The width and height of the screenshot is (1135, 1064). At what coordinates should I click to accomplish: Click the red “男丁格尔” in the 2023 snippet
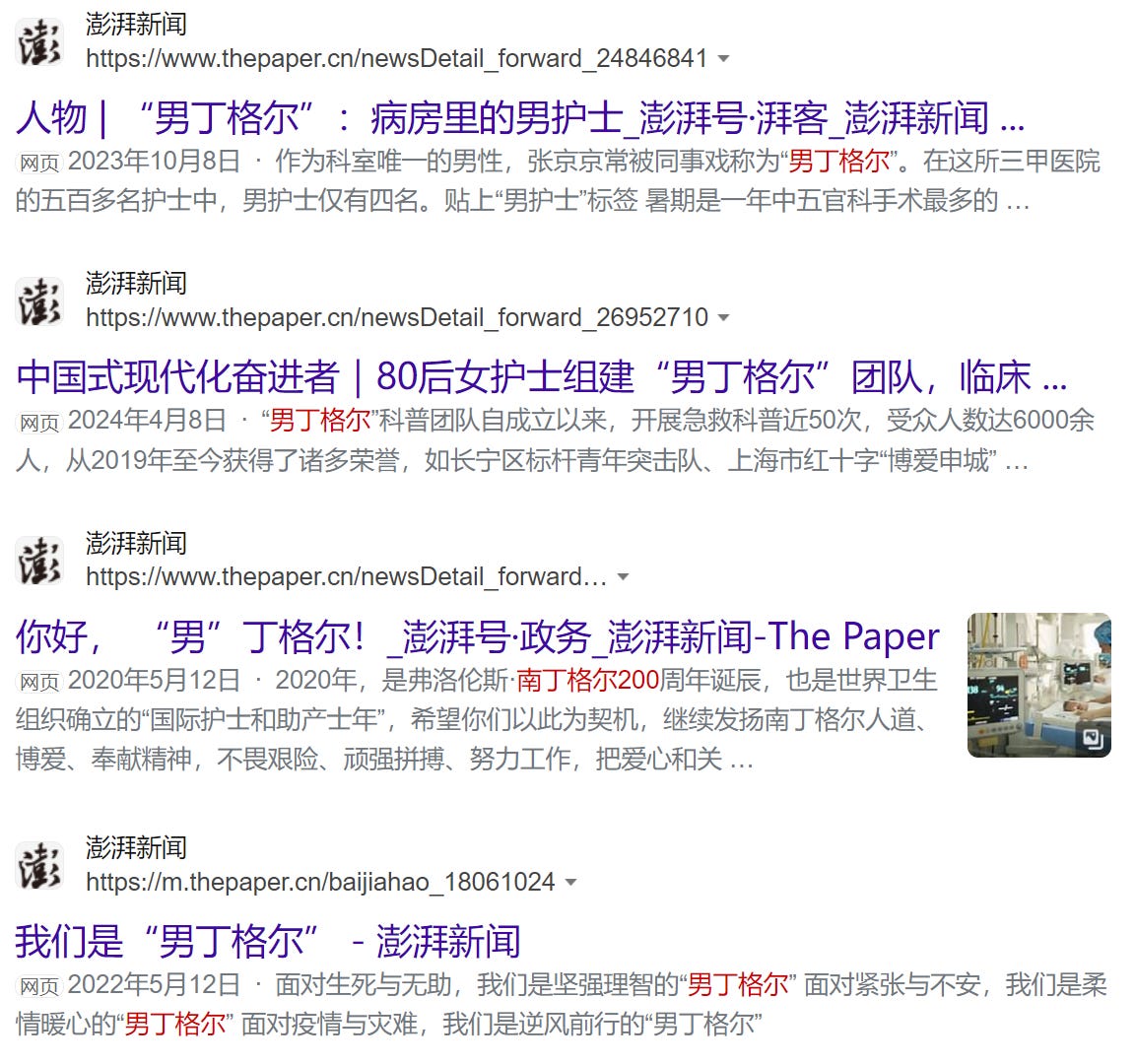pos(839,162)
